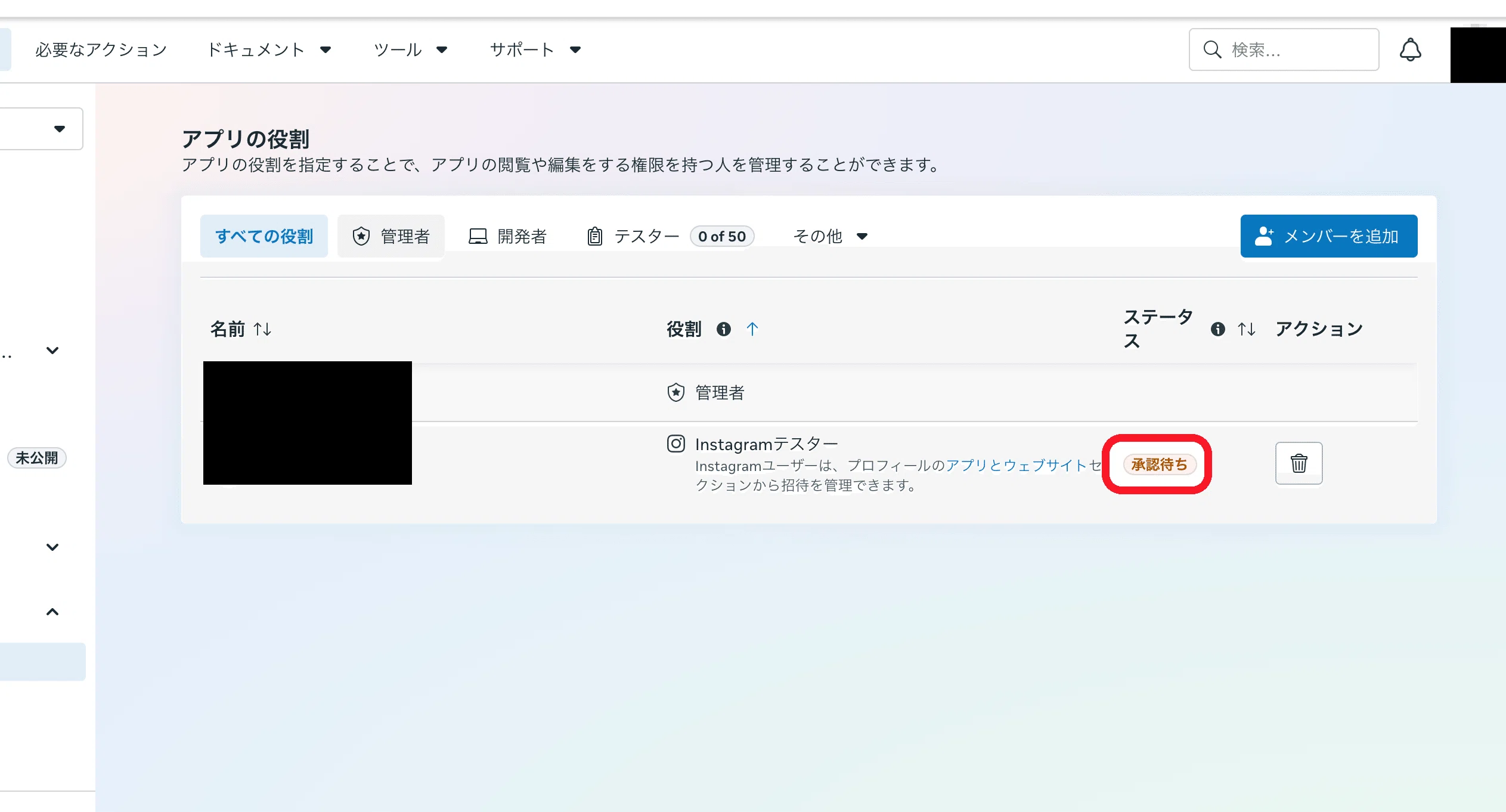Focus the 検索 search field

pos(1284,49)
